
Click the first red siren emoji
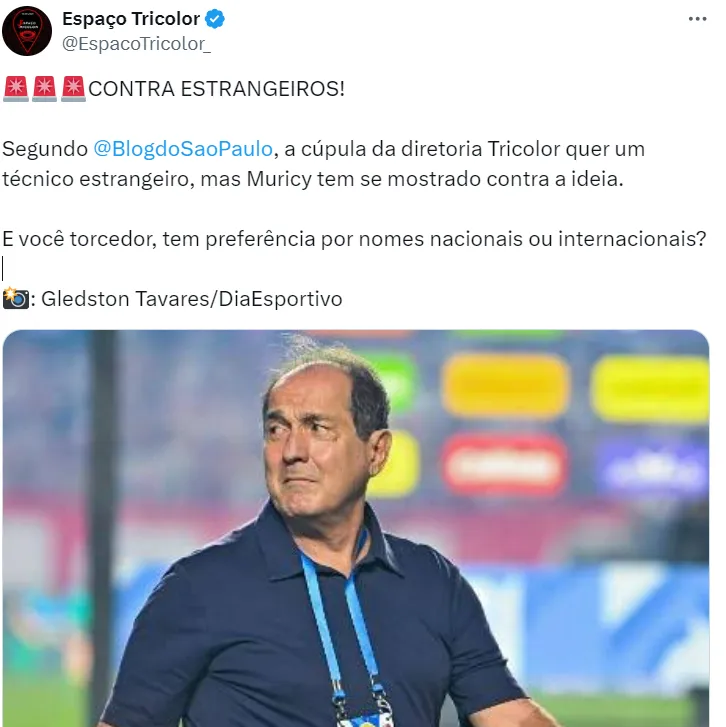pos(16,89)
